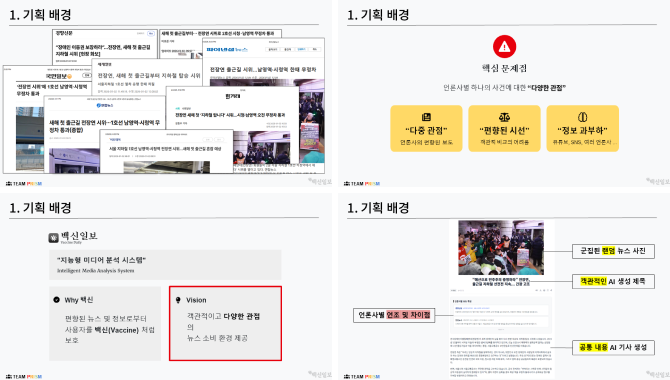The image size is (670, 380).
Task: Click the "언론사별 논조 및 차이점" label box
Action: 394,315
